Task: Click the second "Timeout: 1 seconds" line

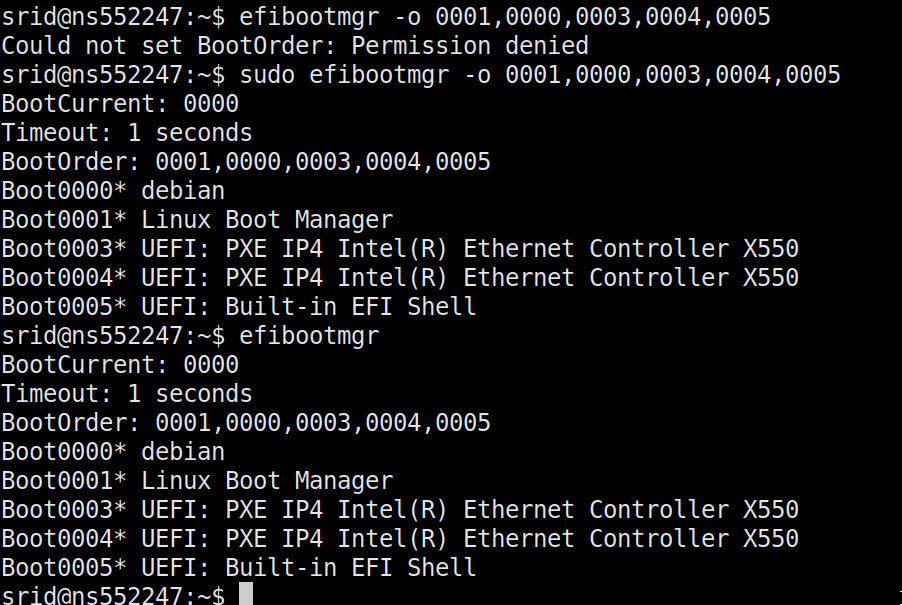Action: pos(127,394)
